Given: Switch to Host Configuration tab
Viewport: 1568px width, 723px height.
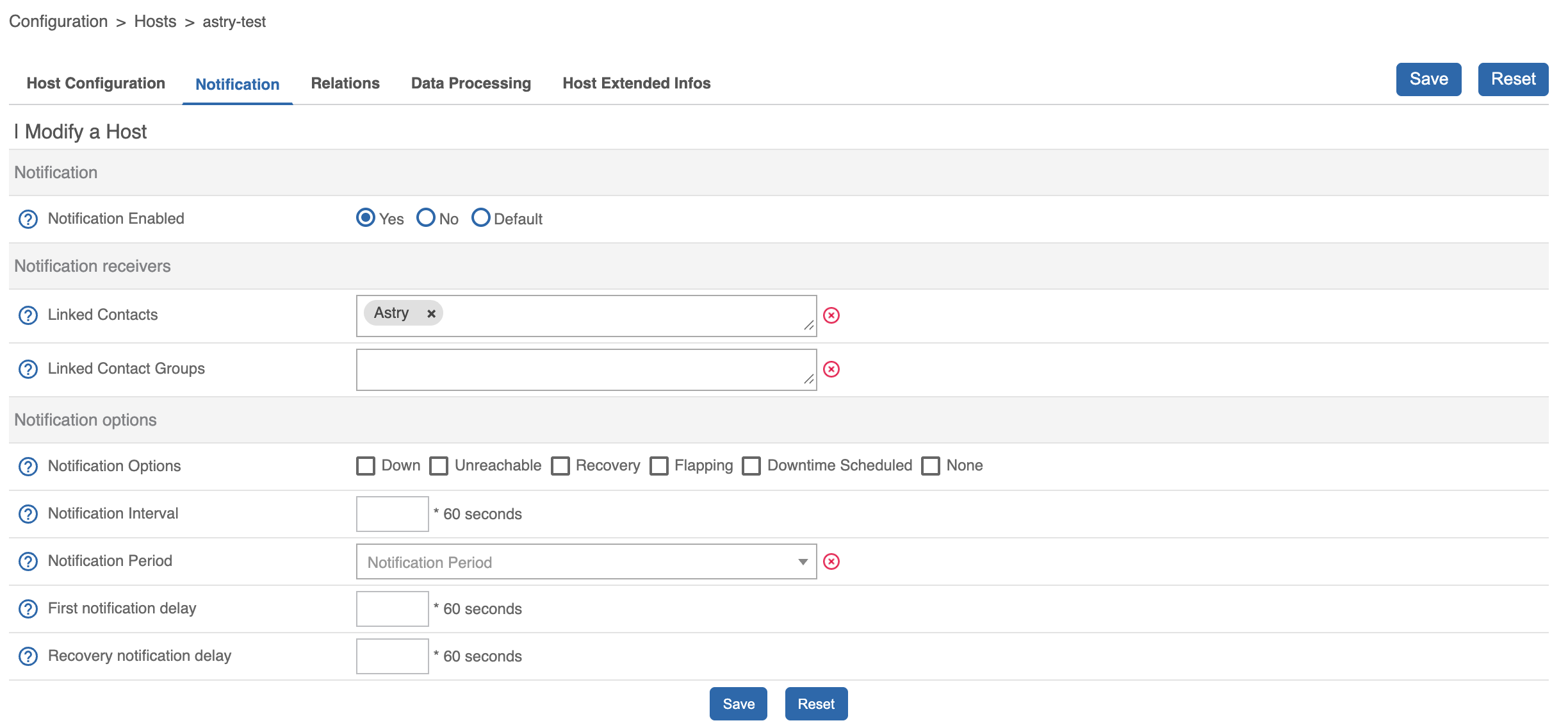Looking at the screenshot, I should pyautogui.click(x=96, y=83).
